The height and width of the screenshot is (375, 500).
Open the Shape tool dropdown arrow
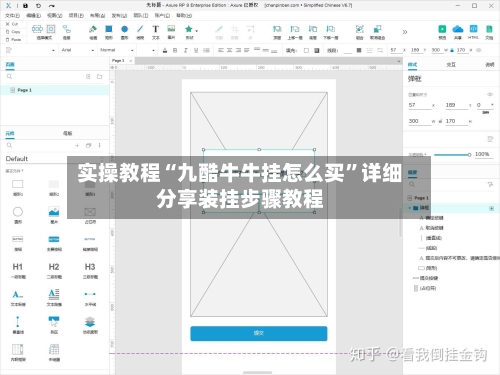197,31
